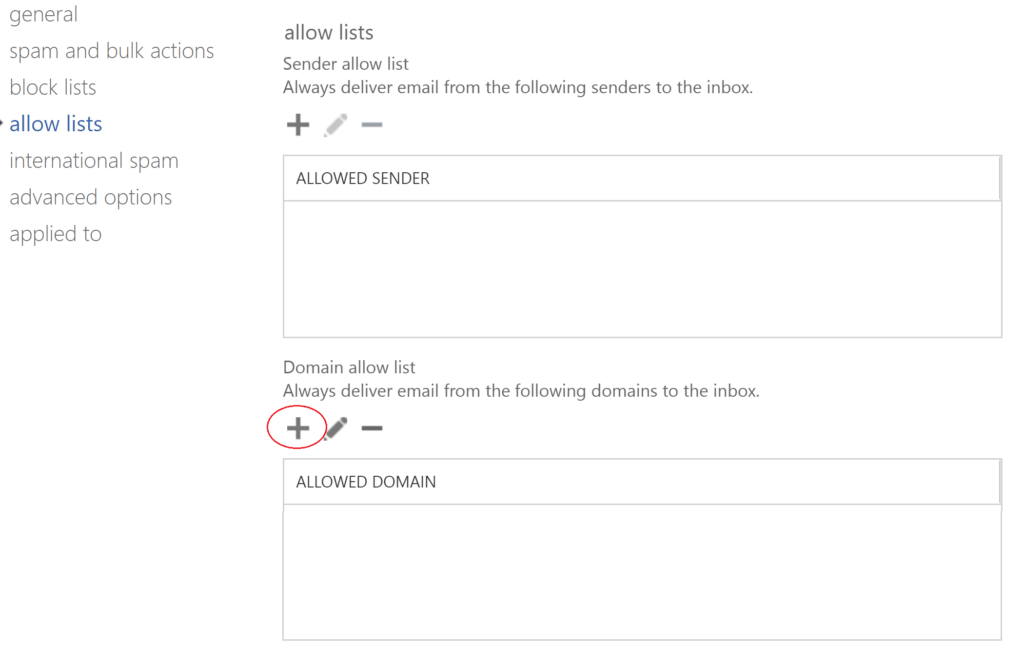Click the allow lists page heading
Image resolution: width=1024 pixels, height=650 pixels.
point(329,33)
